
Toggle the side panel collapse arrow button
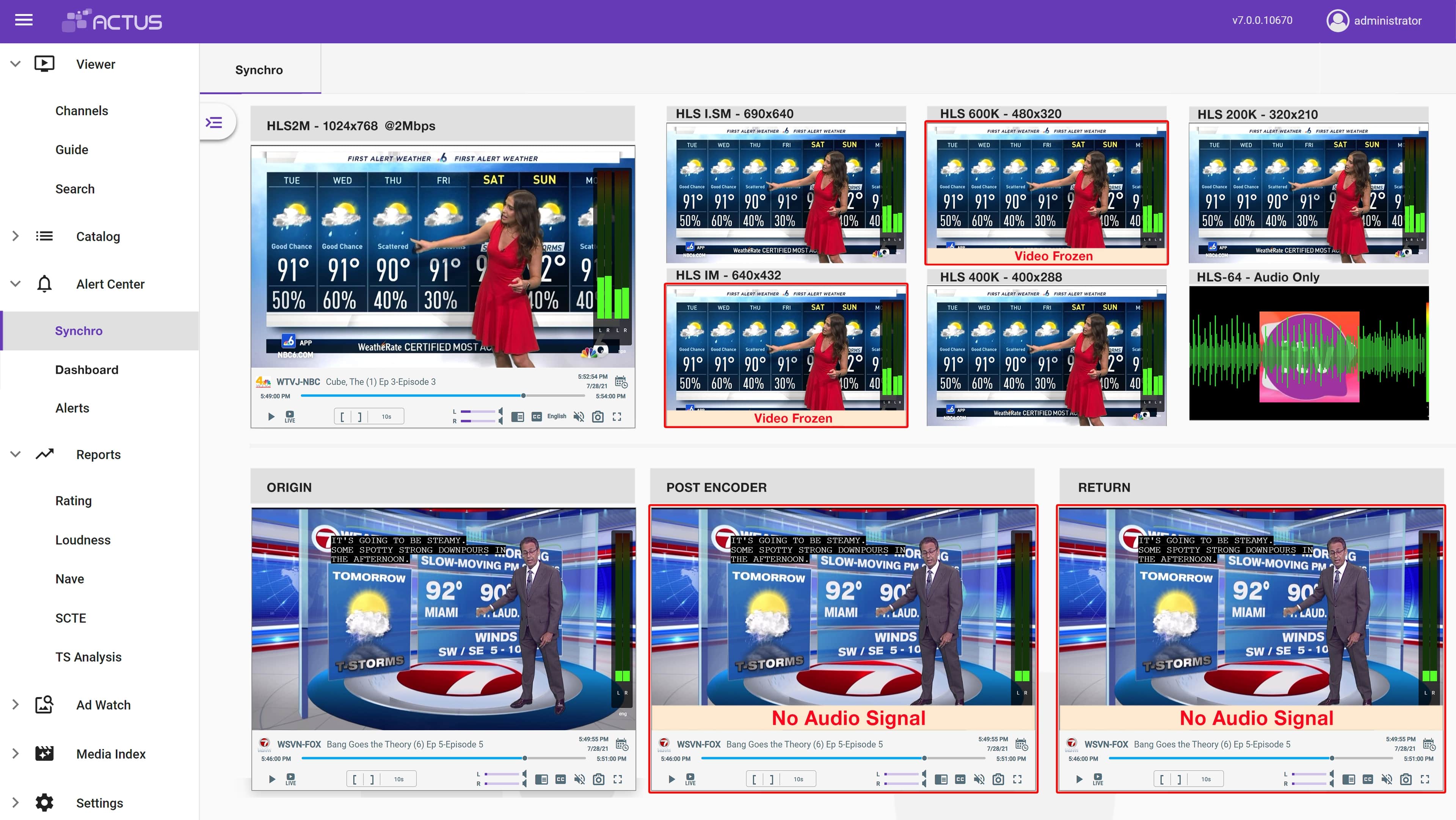pyautogui.click(x=214, y=122)
